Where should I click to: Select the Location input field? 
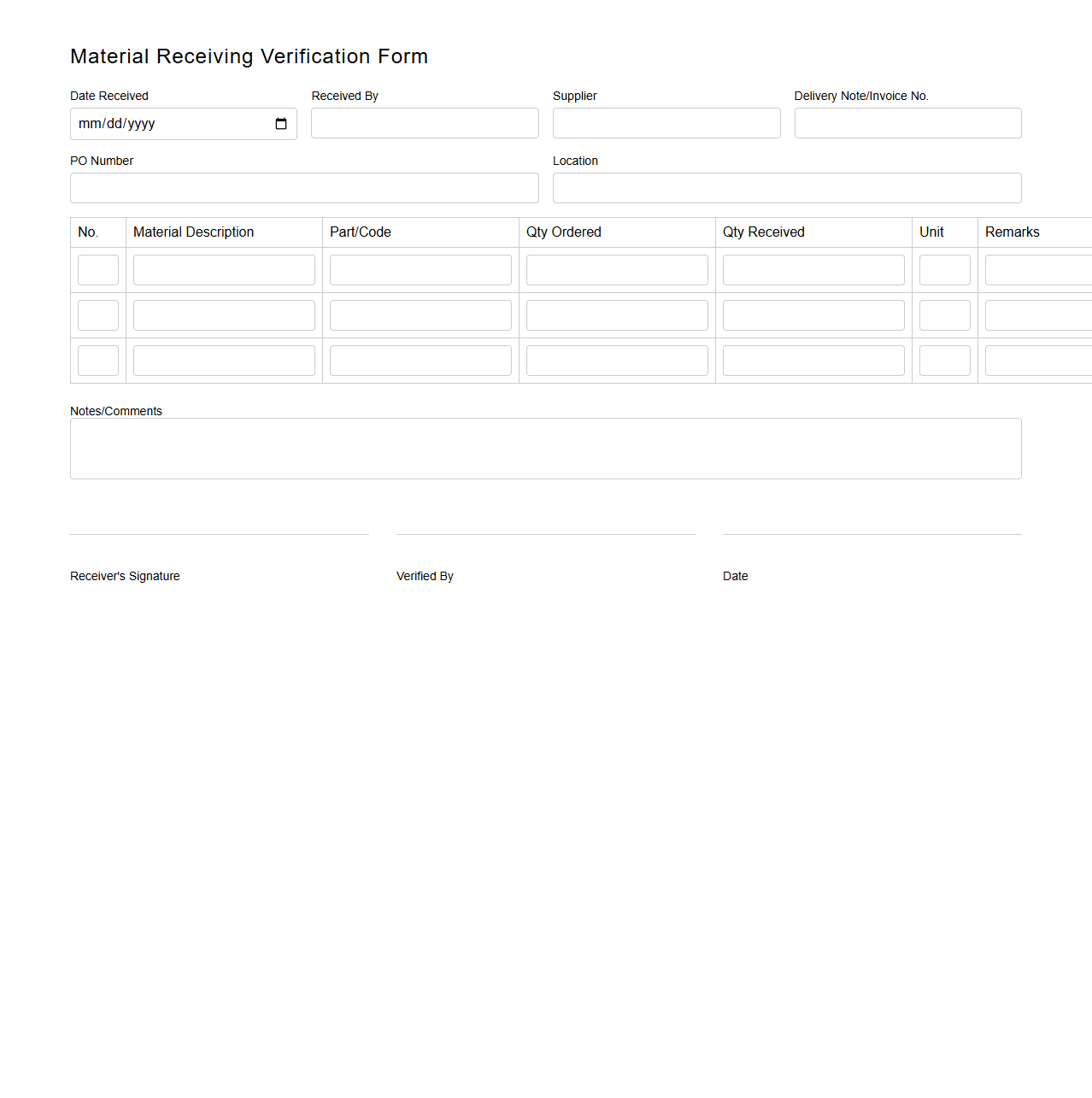coord(787,188)
